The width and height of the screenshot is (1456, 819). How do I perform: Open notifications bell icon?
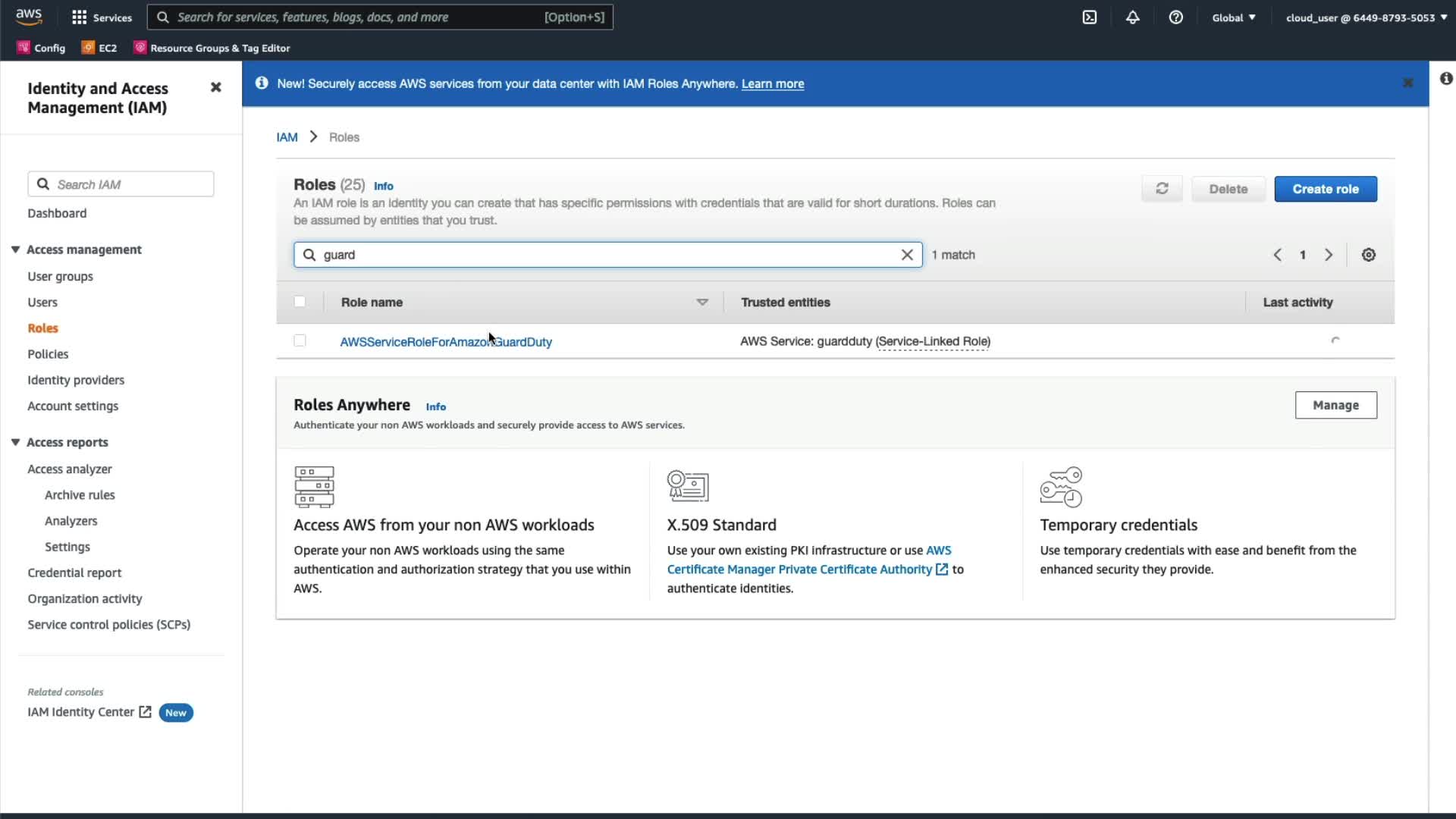point(1132,17)
